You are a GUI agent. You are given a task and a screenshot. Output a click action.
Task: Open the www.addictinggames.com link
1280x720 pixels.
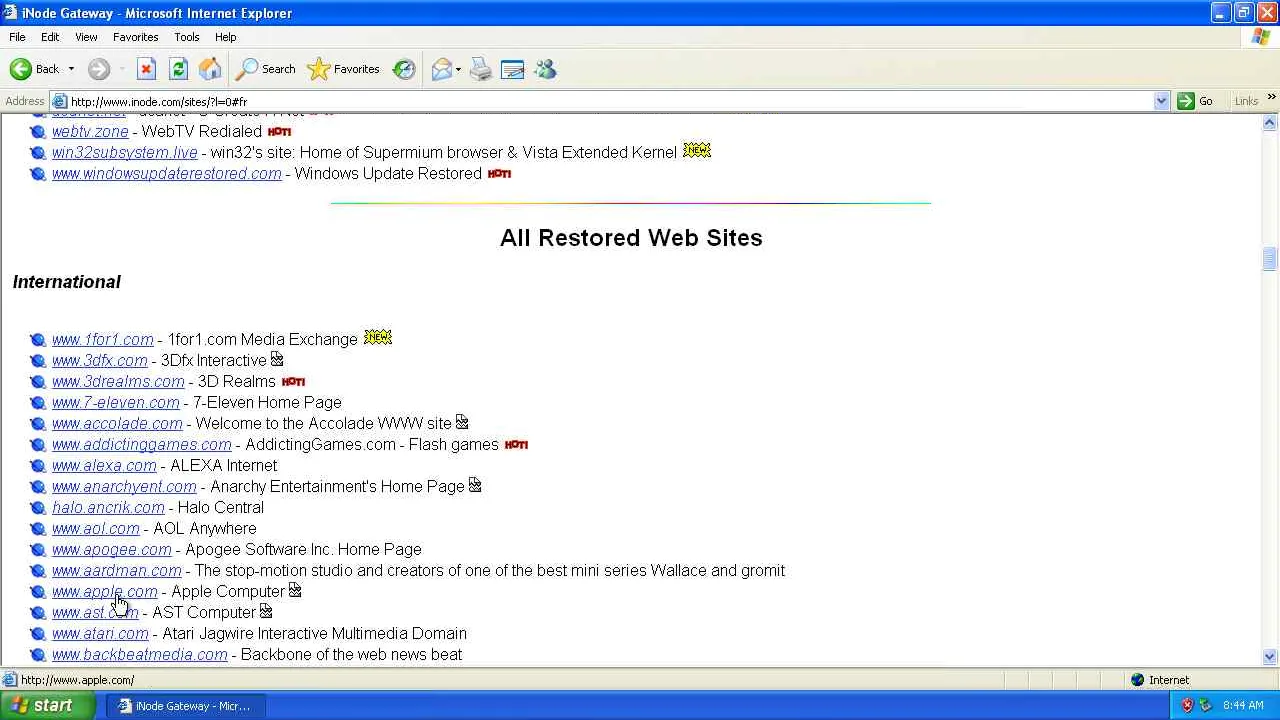pos(141,444)
